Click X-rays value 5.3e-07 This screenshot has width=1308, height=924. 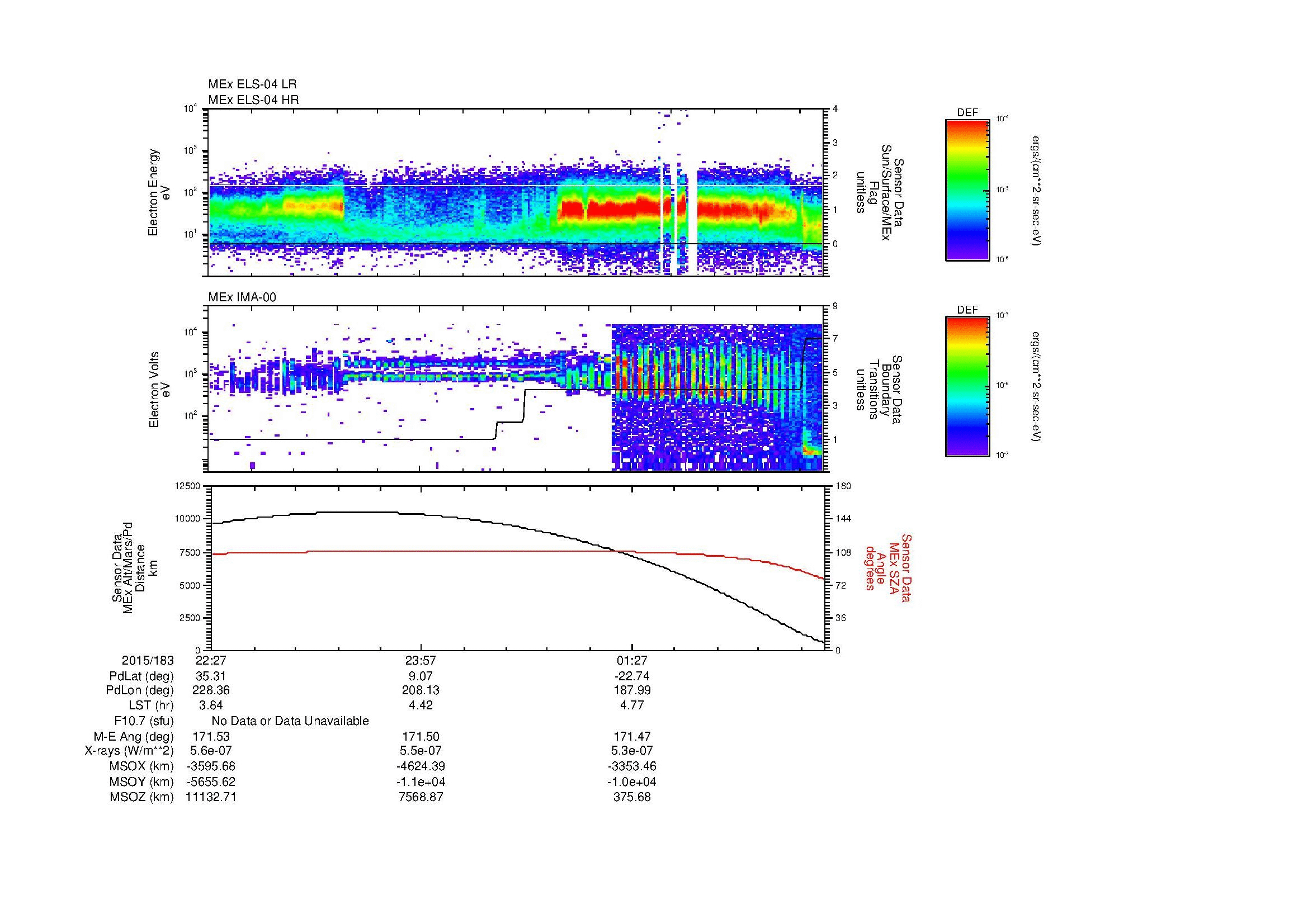(632, 751)
